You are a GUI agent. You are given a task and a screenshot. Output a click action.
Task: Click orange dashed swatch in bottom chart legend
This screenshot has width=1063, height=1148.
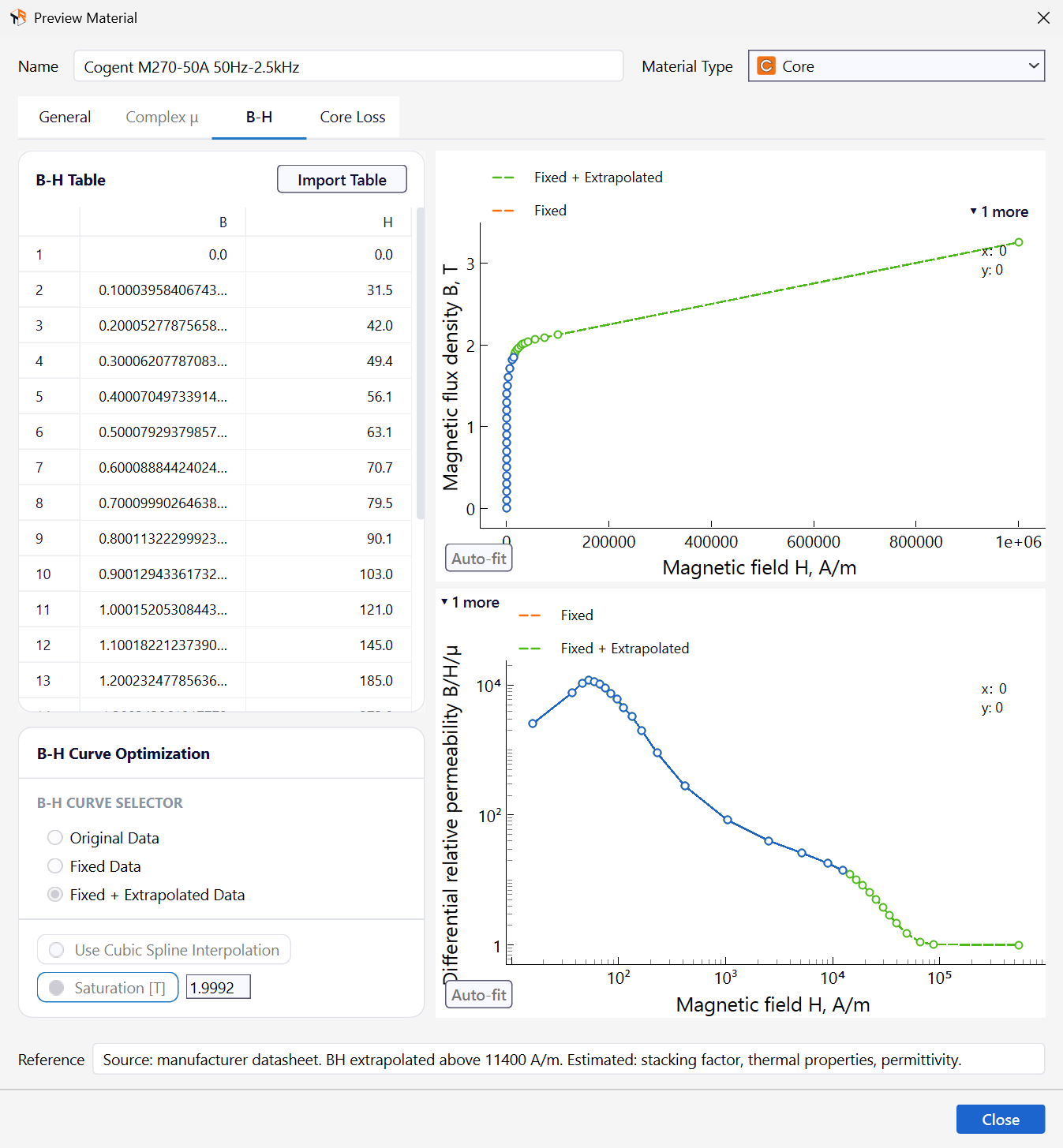[530, 615]
